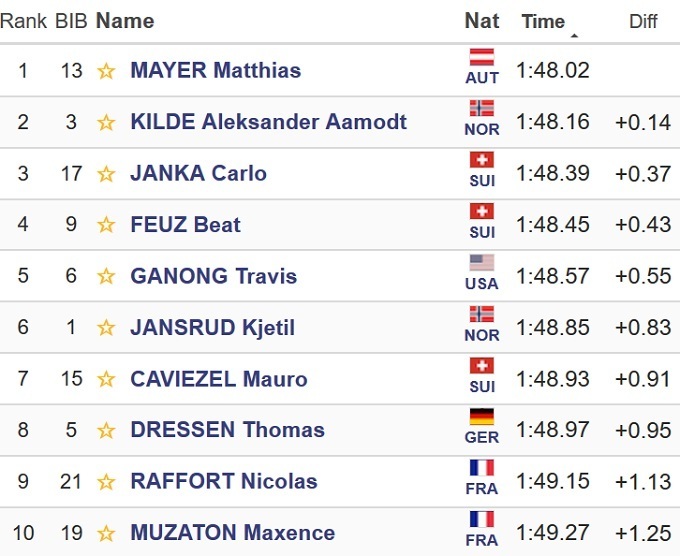Open DRESSEN Thomas athlete profile
Viewport: 680px width, 556px height.
tap(227, 430)
